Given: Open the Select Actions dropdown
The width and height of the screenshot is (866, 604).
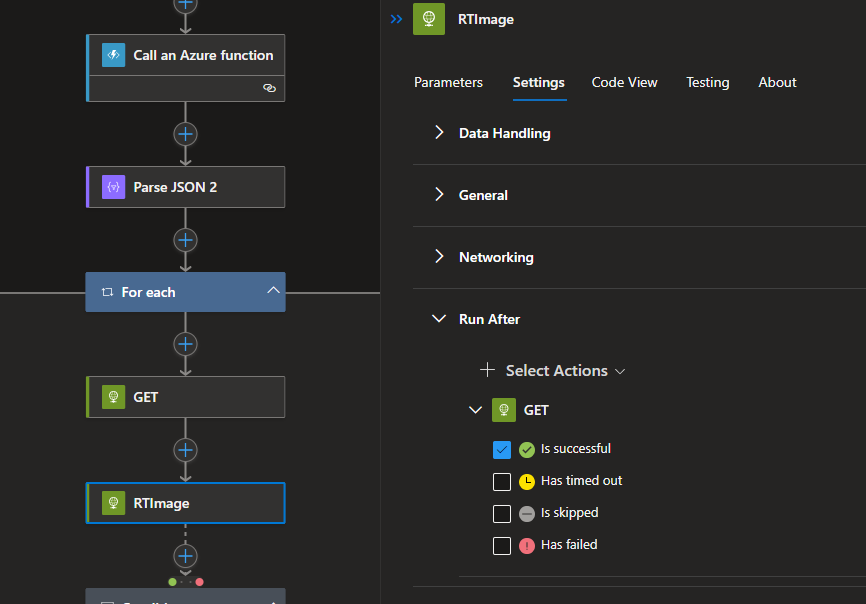Looking at the screenshot, I should pyautogui.click(x=556, y=370).
